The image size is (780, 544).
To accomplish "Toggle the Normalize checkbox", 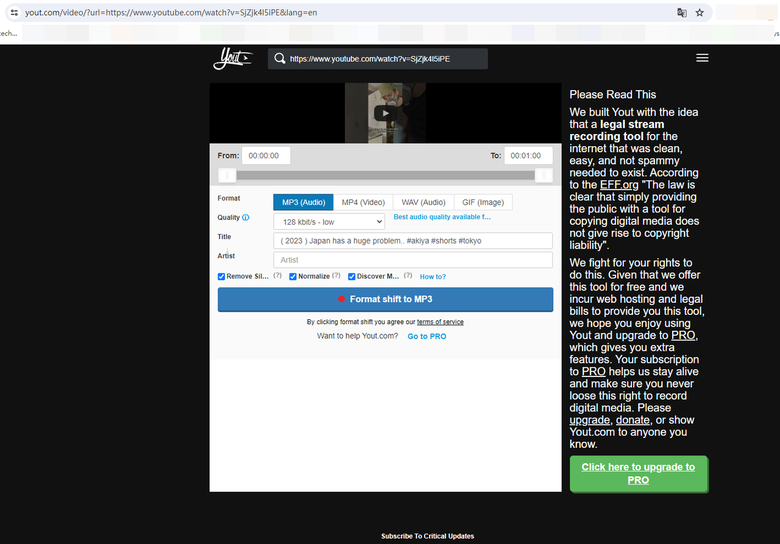I will point(293,276).
